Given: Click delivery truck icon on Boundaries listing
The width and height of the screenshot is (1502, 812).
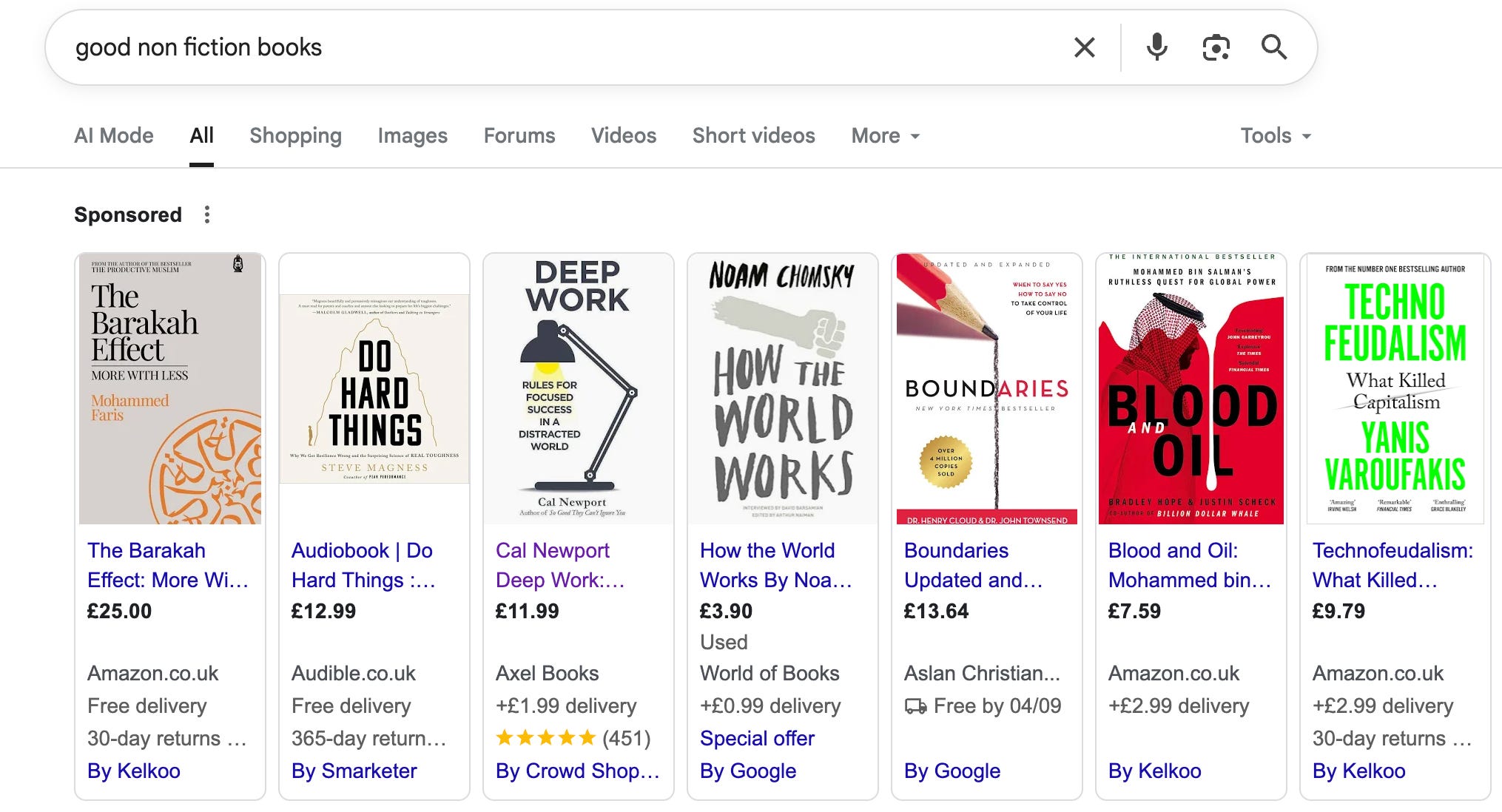Looking at the screenshot, I should (915, 706).
